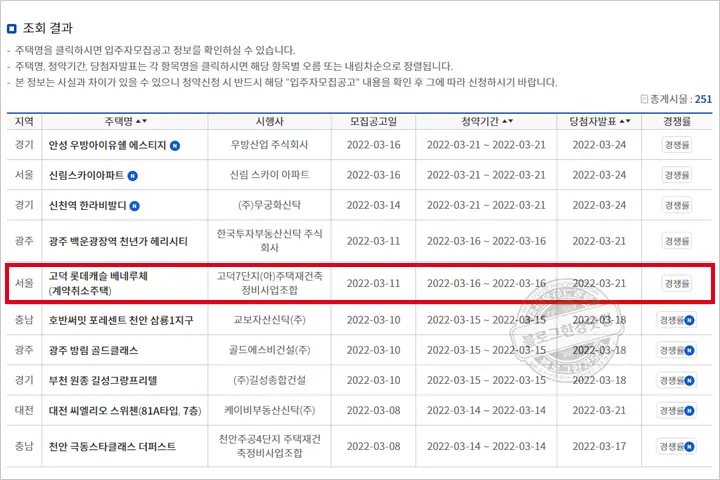720x480 pixels.
Task: Click winner date 2022-03-17 for 천안 극동스타클래스
Action: (x=599, y=446)
